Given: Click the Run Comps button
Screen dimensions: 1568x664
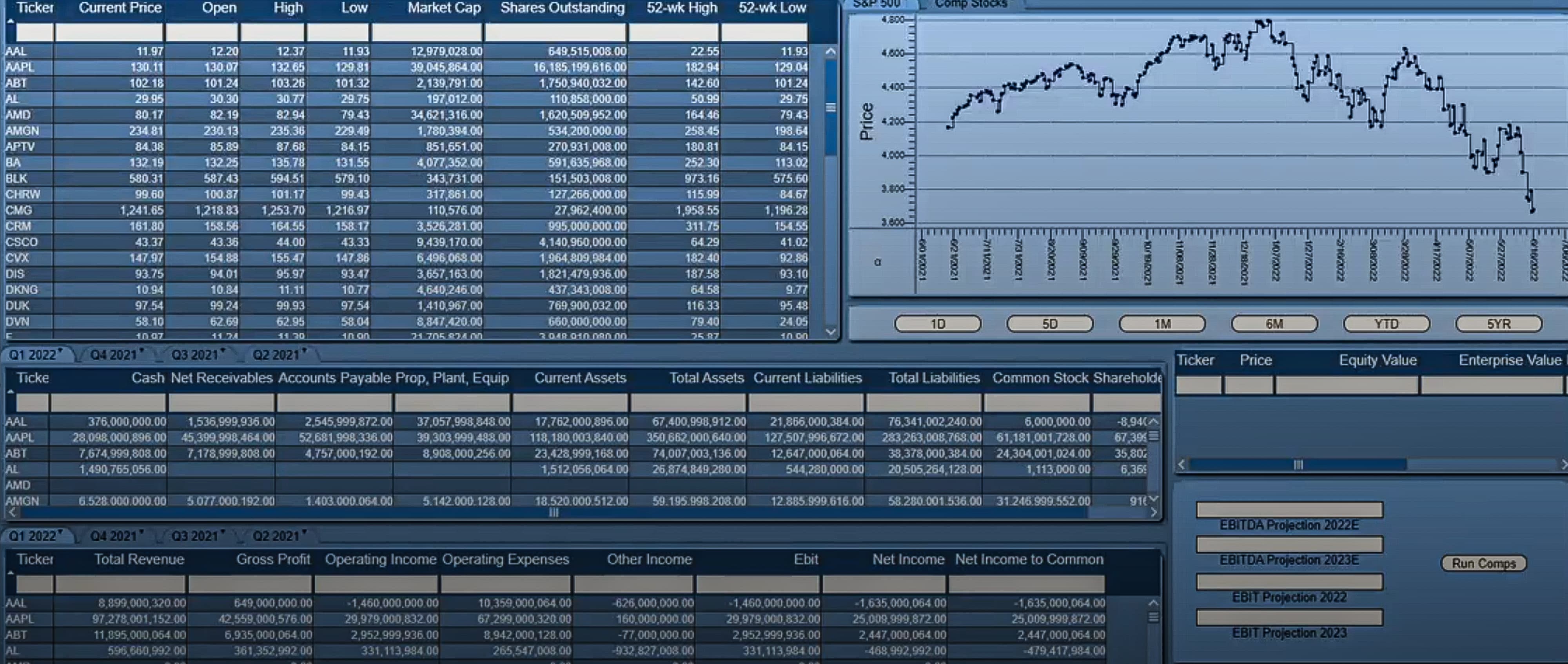Looking at the screenshot, I should 1483,563.
